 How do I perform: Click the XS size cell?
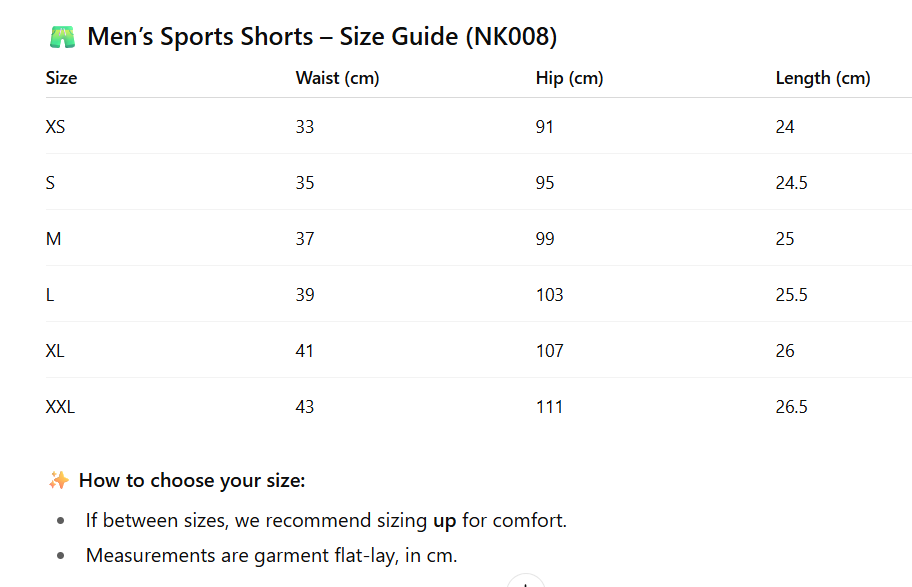click(56, 127)
